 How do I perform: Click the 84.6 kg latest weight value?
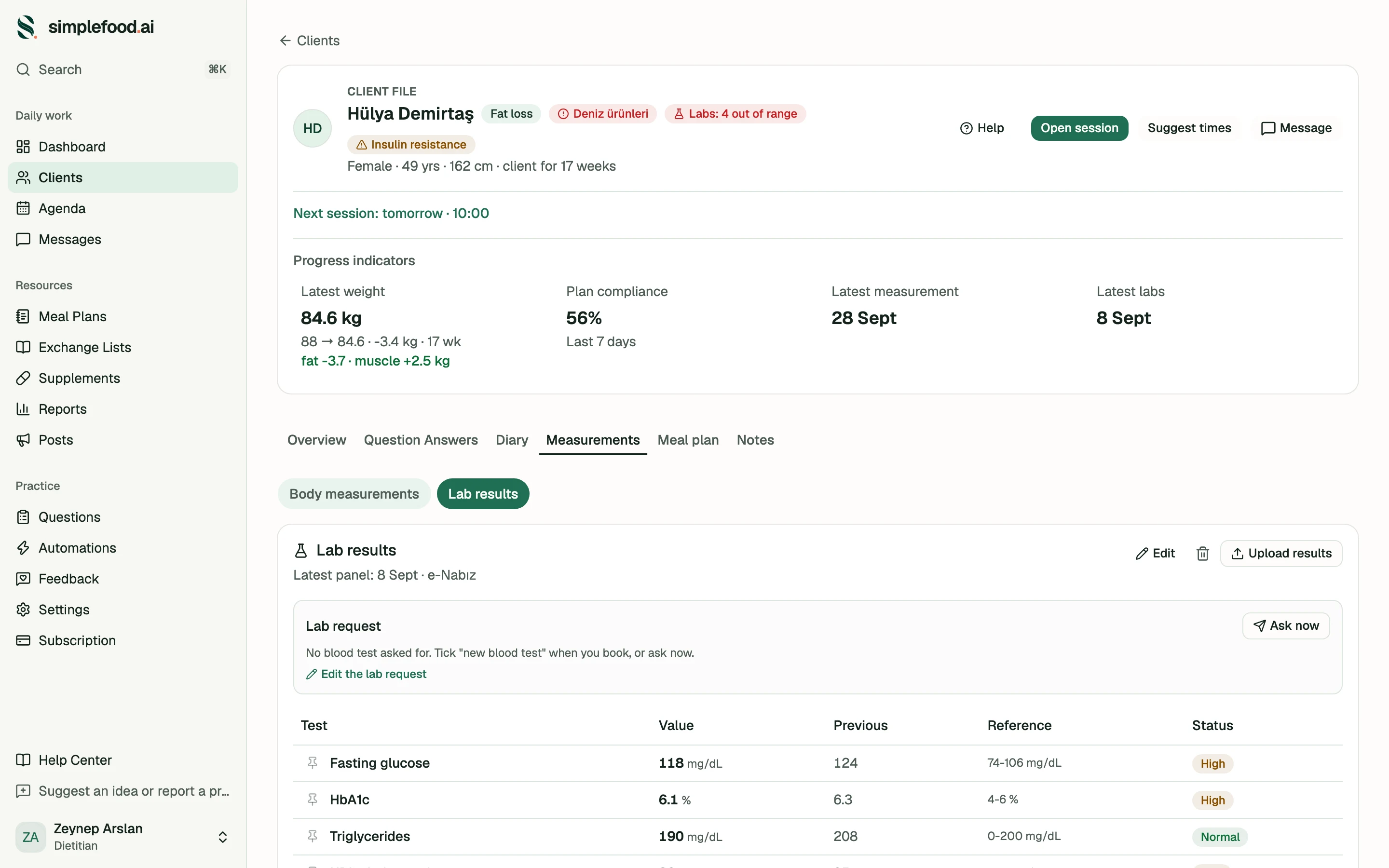click(331, 318)
